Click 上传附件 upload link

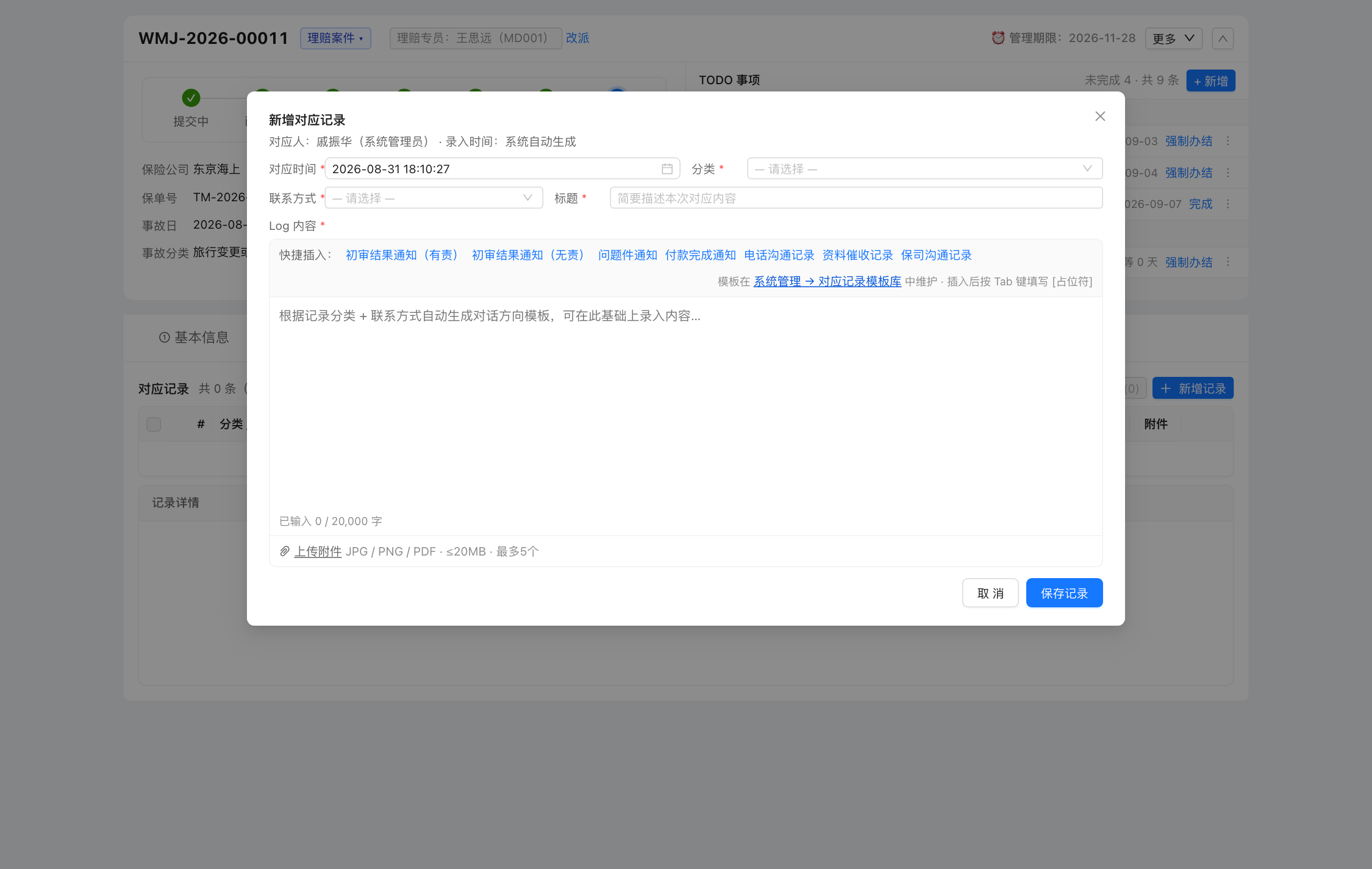click(318, 551)
